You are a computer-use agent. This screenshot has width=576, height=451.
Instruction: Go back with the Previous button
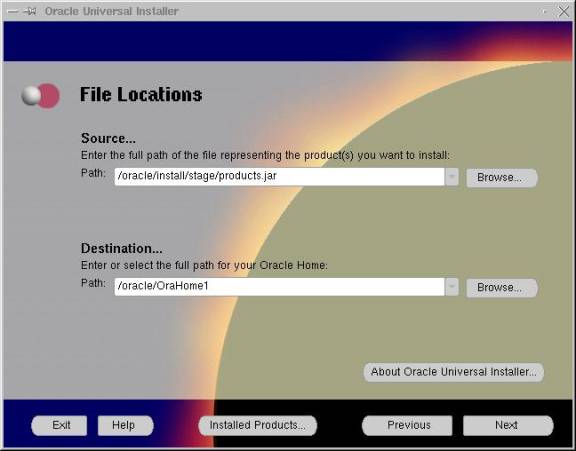click(407, 426)
